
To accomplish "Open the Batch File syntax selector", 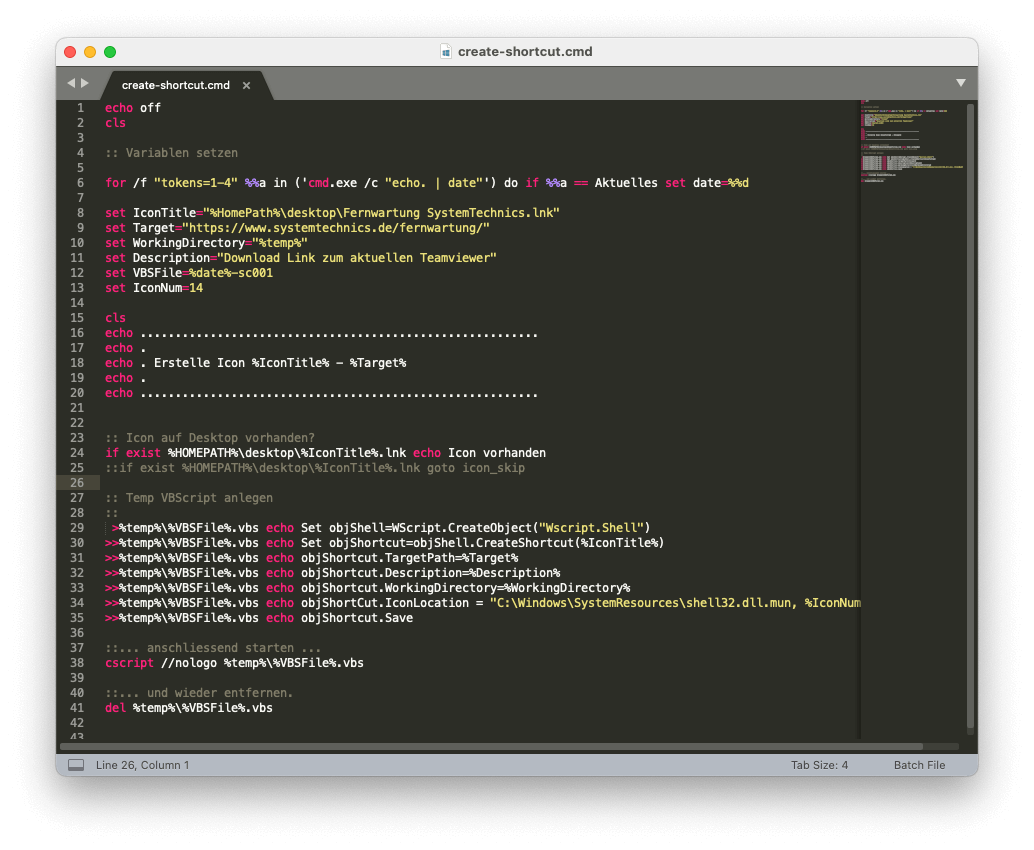I will pos(919,764).
